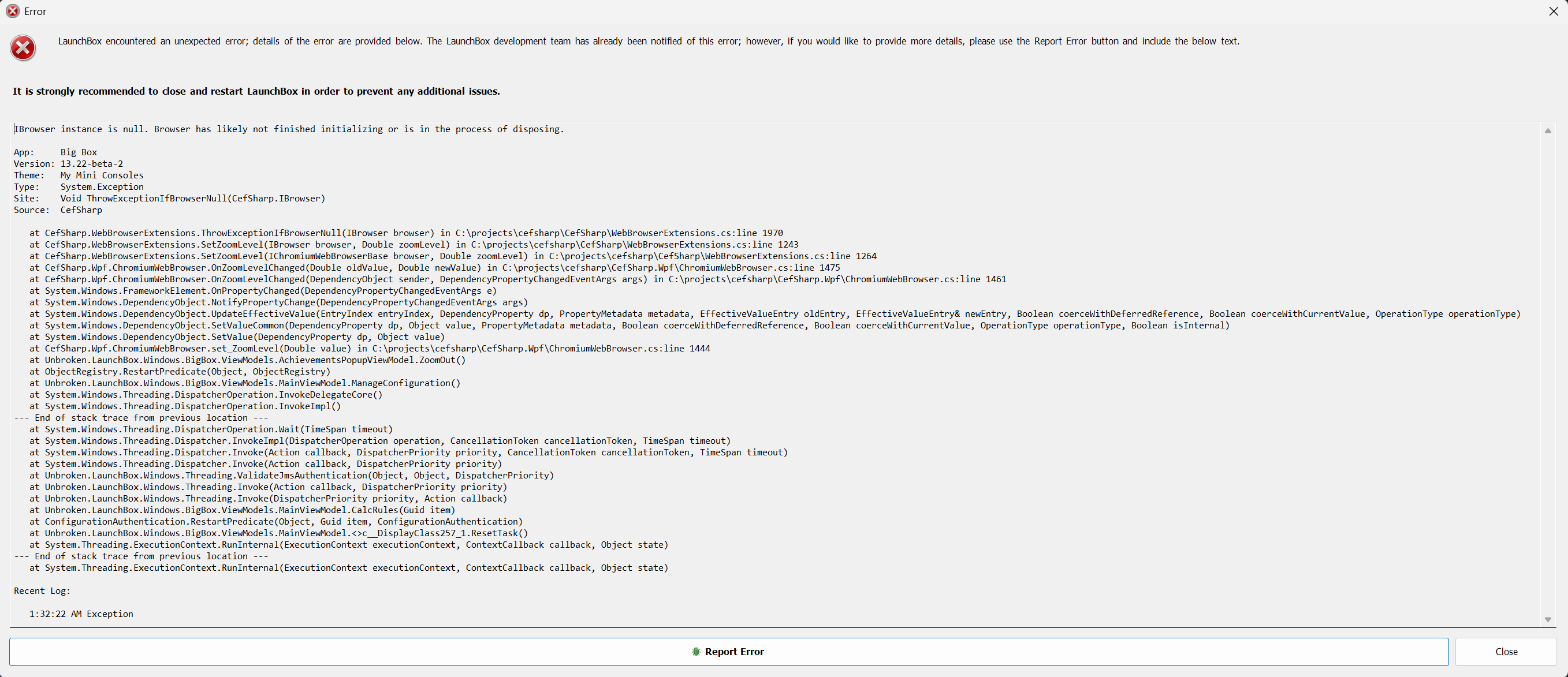The width and height of the screenshot is (1568, 677).
Task: Click the stack line ending 'line 1475'
Action: pos(435,268)
